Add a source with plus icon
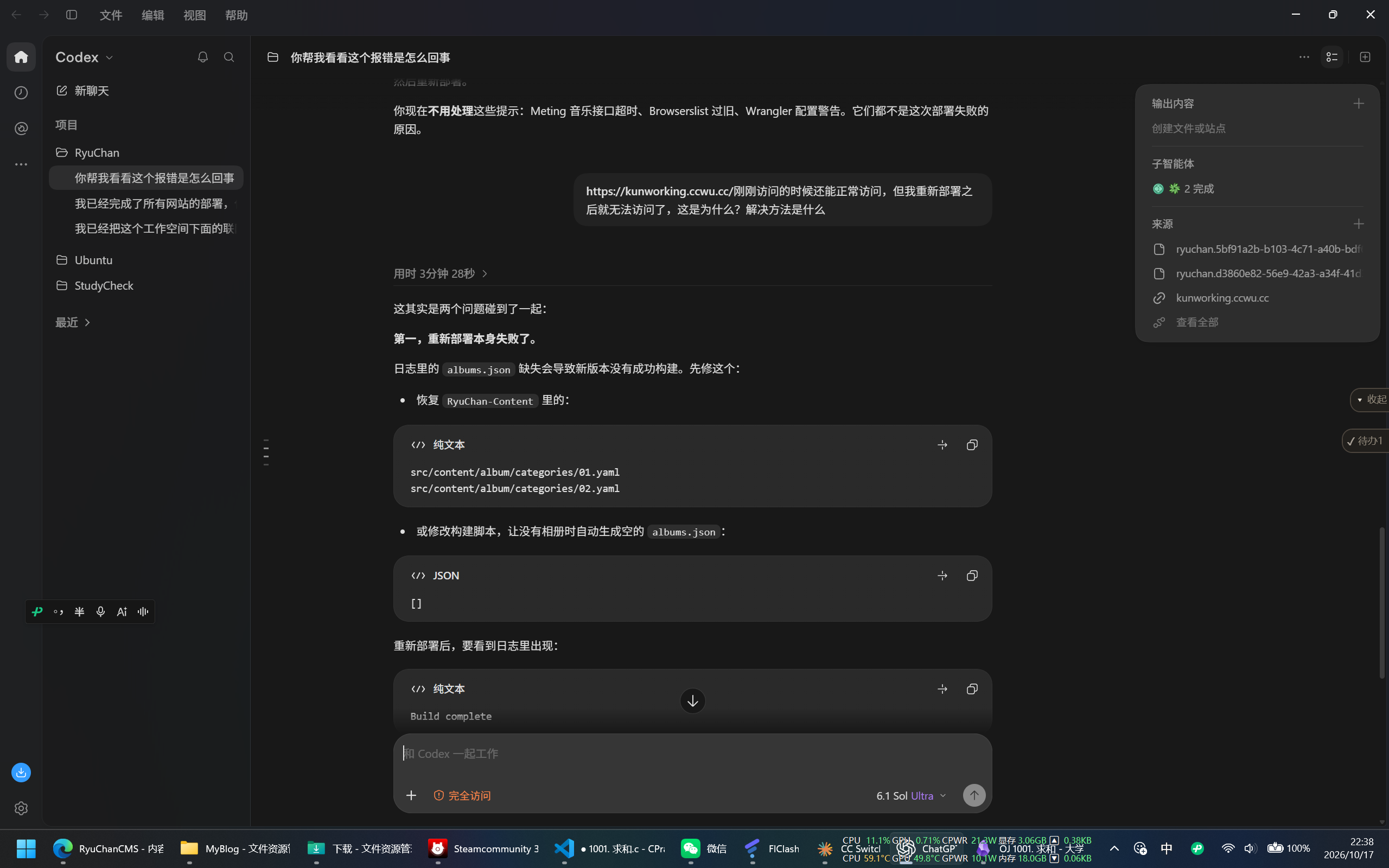 click(x=1359, y=224)
